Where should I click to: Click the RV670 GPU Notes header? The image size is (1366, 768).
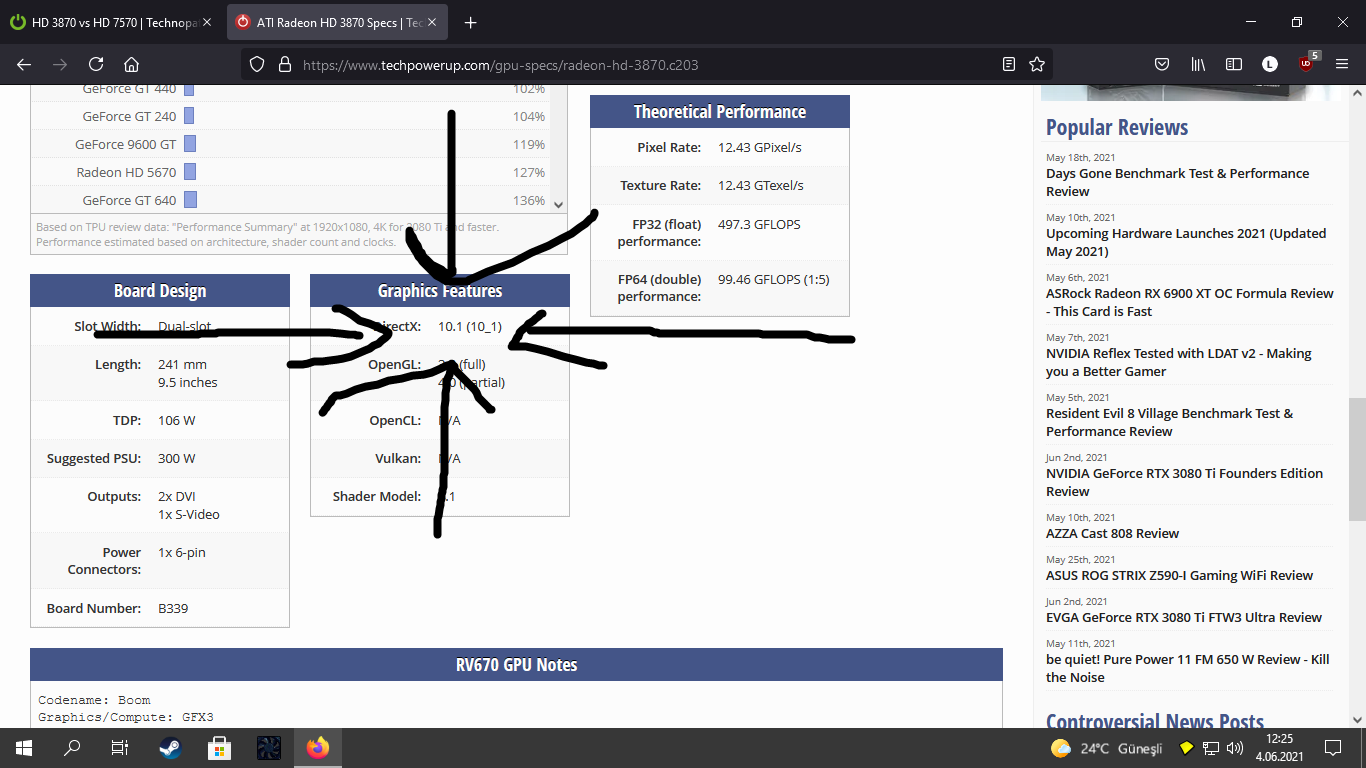pos(516,665)
